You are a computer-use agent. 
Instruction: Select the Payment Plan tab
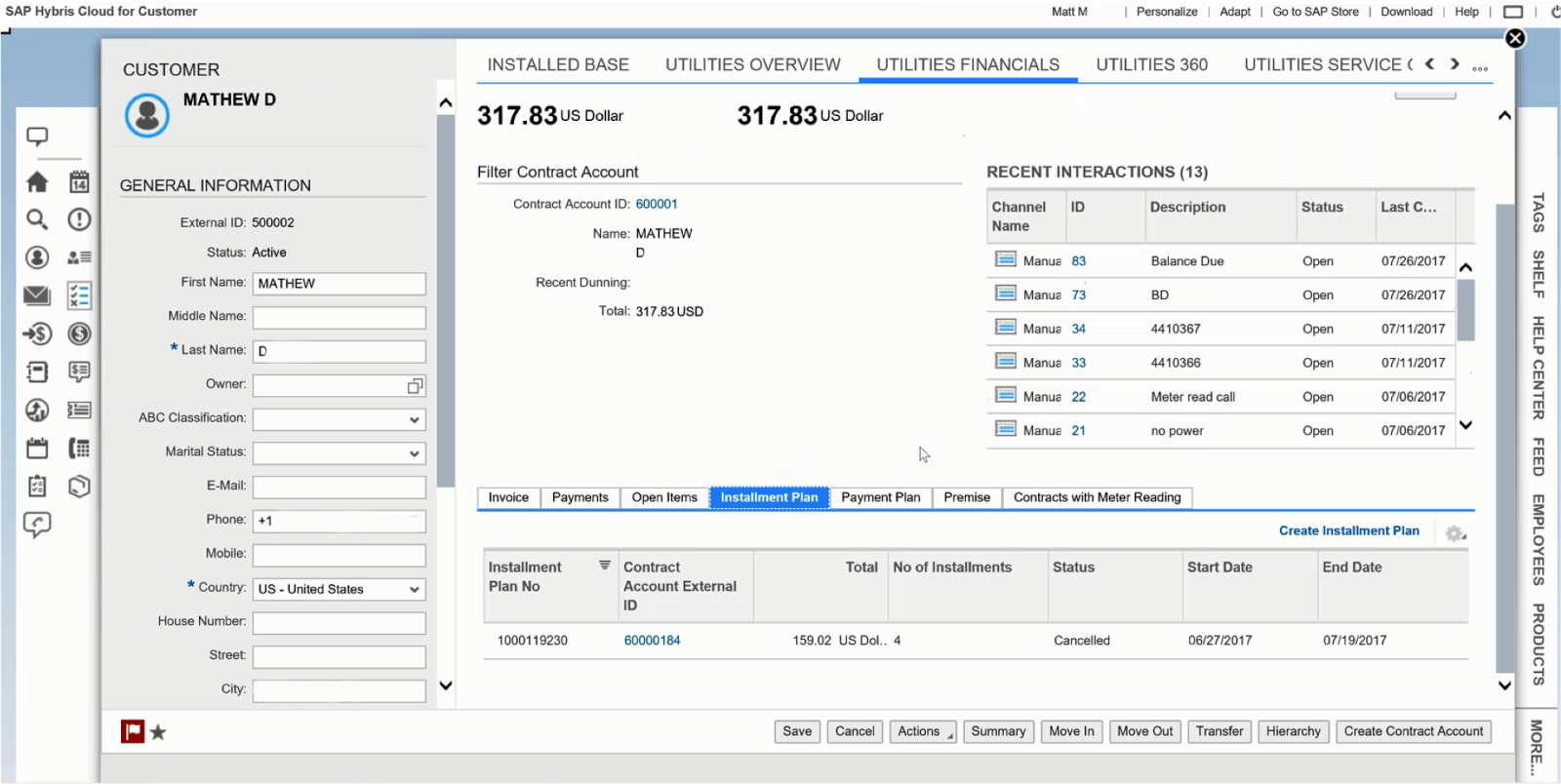tap(880, 497)
